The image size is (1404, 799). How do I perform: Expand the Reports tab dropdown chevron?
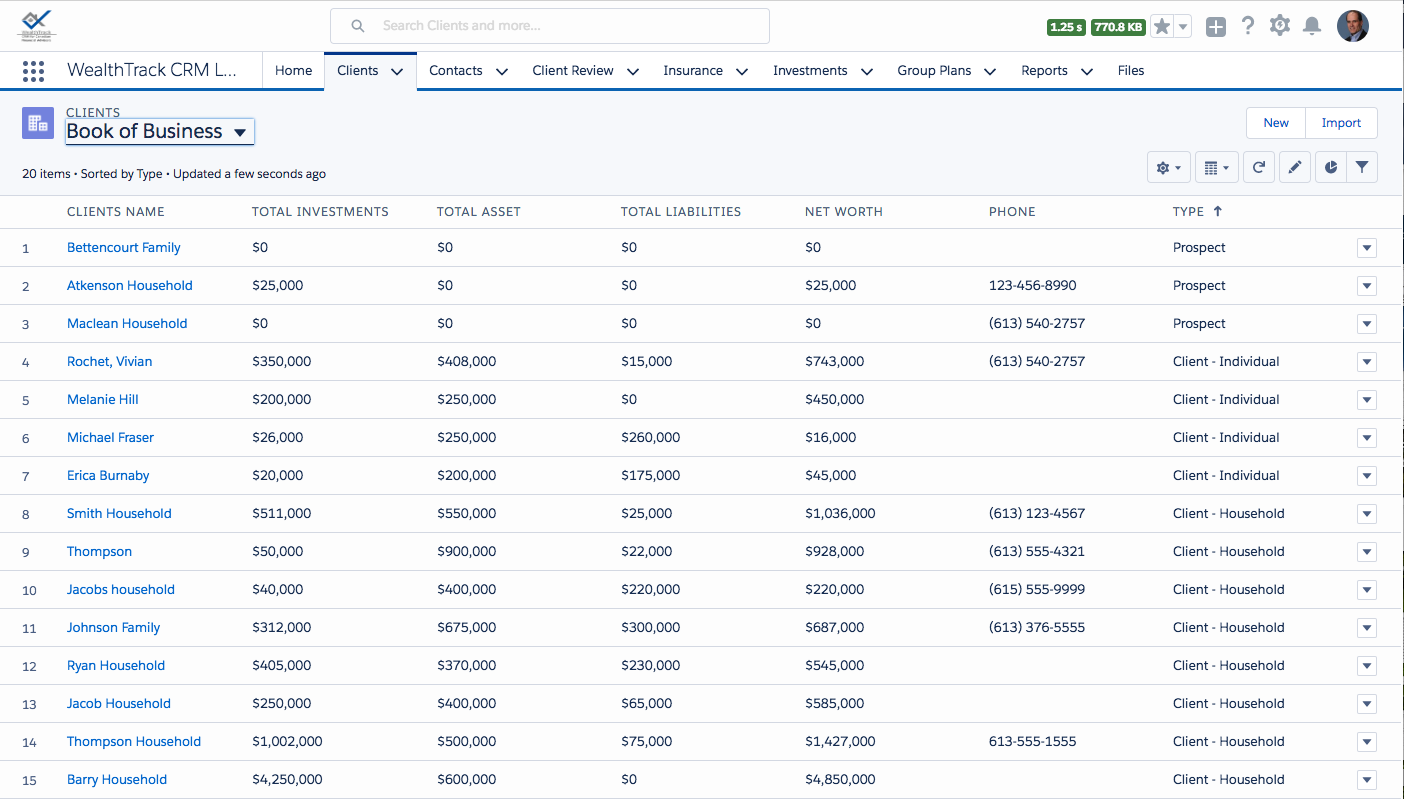(x=1086, y=71)
